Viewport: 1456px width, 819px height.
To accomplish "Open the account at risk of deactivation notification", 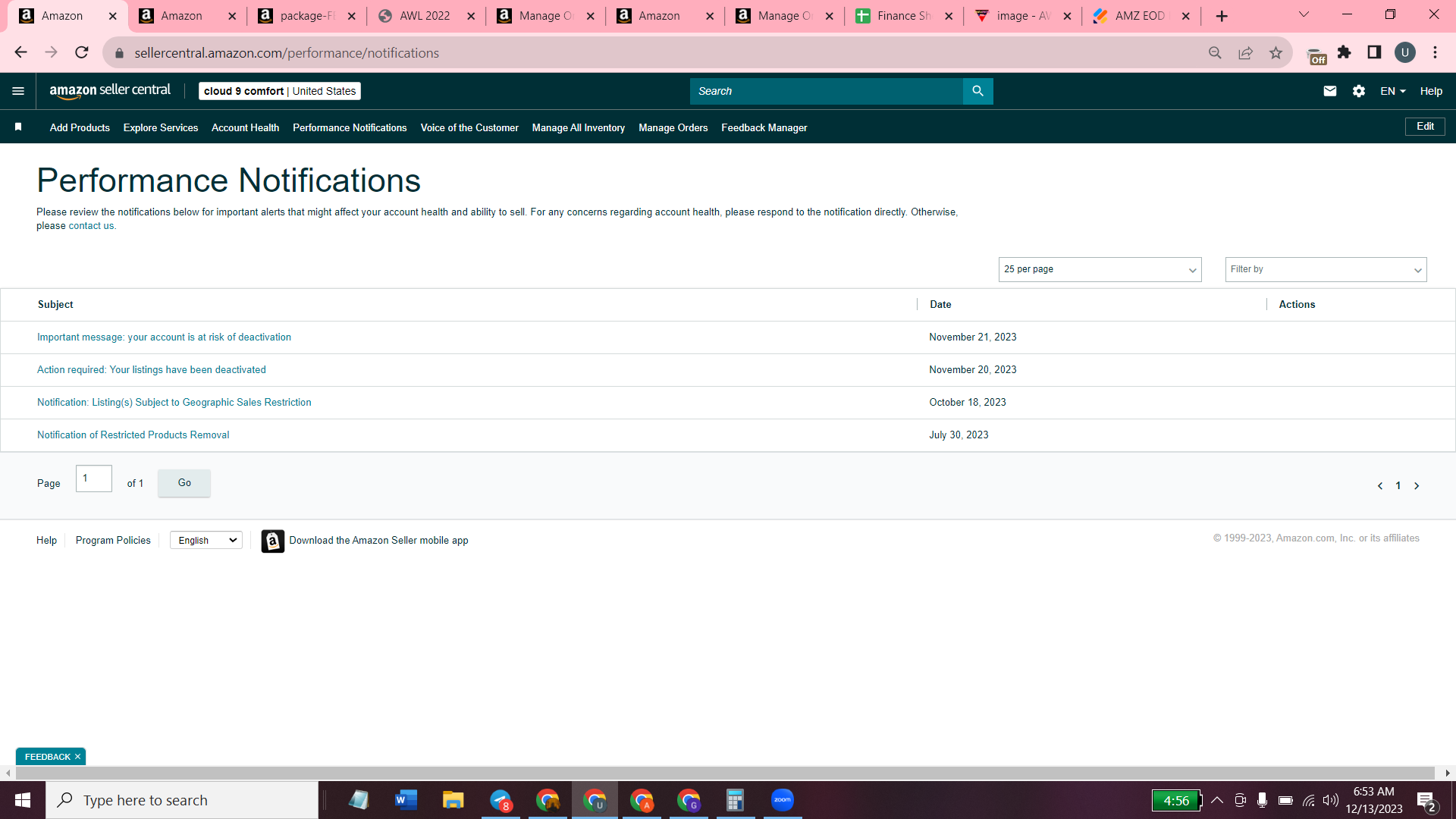I will 164,337.
